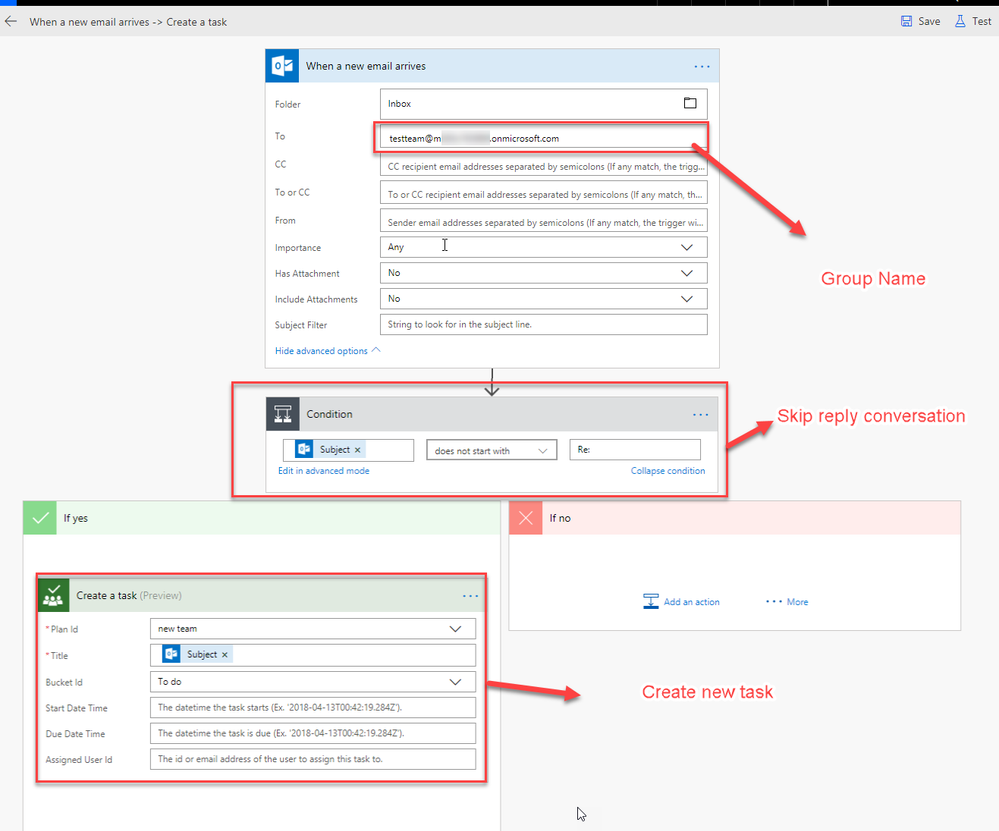Open the Create a task ellipsis menu
This screenshot has width=999, height=831.
[470, 596]
